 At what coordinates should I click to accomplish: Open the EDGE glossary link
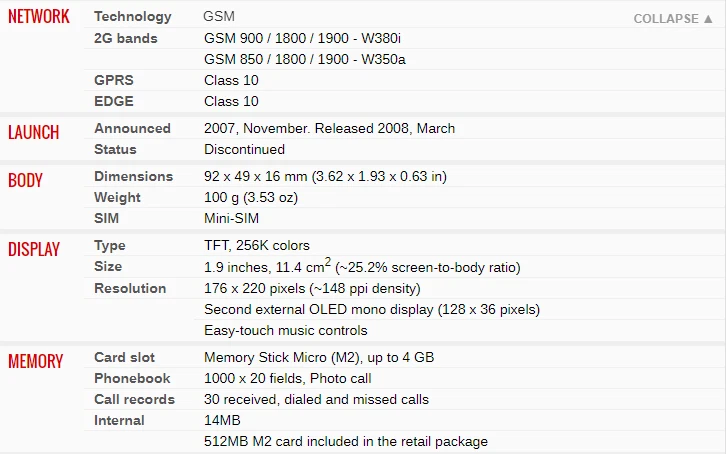113,101
